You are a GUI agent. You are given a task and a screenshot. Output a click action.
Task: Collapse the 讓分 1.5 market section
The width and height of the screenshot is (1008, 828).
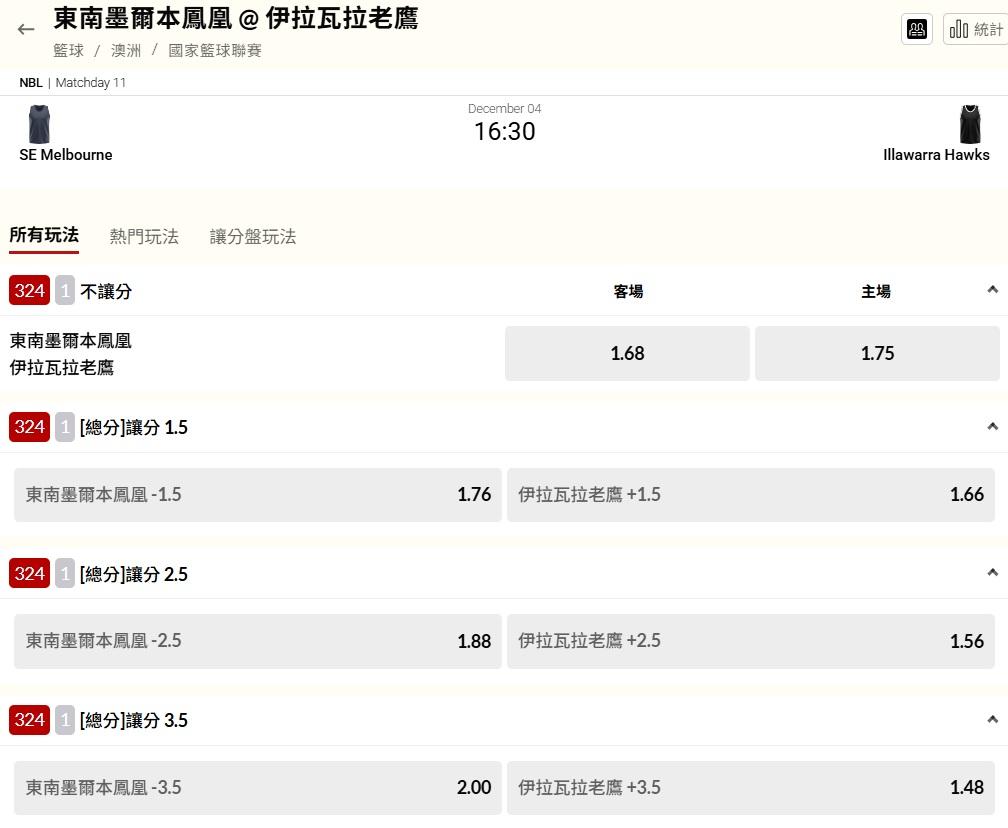[992, 427]
